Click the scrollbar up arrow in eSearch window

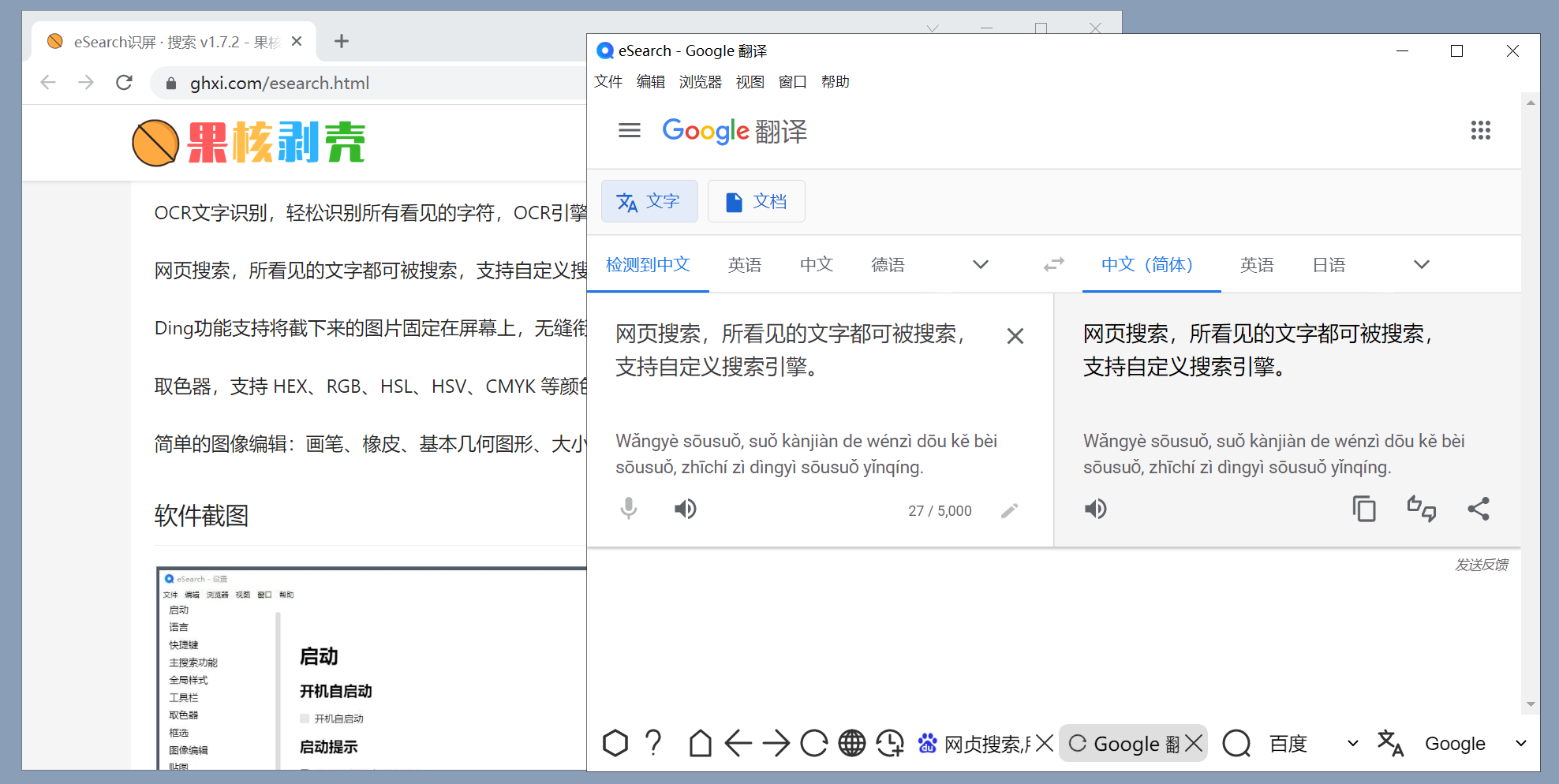[1531, 103]
